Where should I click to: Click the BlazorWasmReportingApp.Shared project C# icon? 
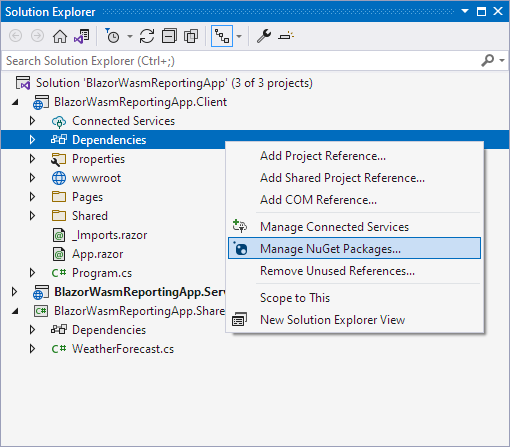pyautogui.click(x=41, y=311)
